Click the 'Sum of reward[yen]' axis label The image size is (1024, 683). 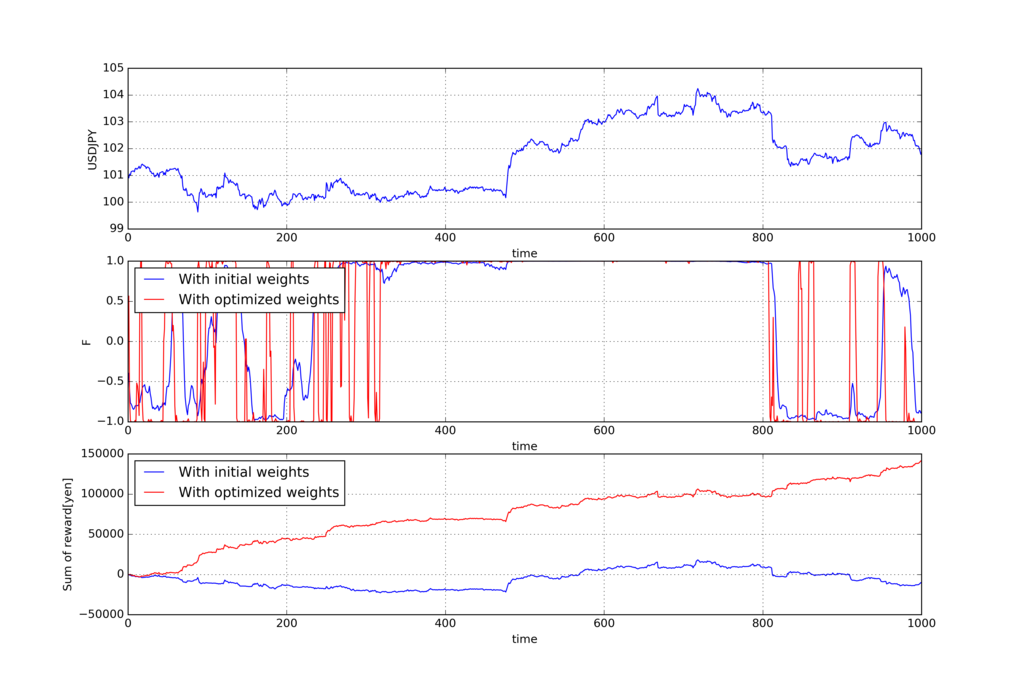(x=68, y=534)
